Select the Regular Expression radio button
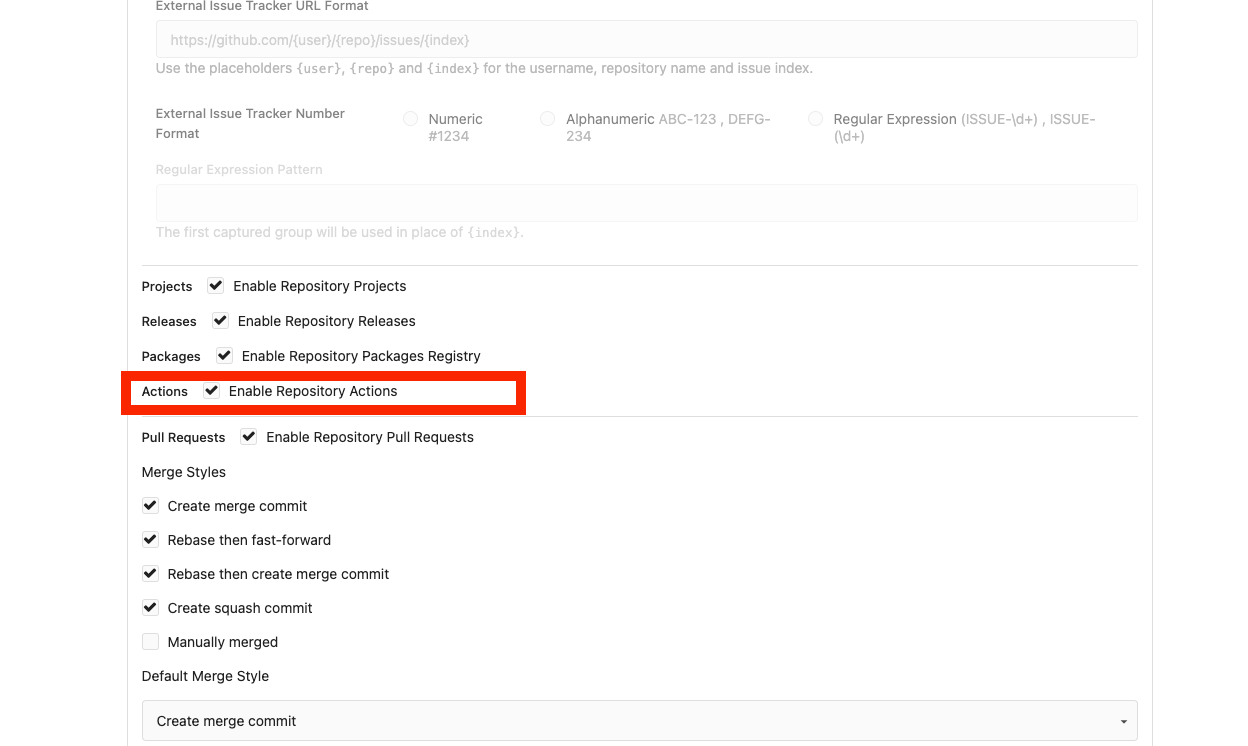Image resolution: width=1248 pixels, height=746 pixels. point(815,119)
